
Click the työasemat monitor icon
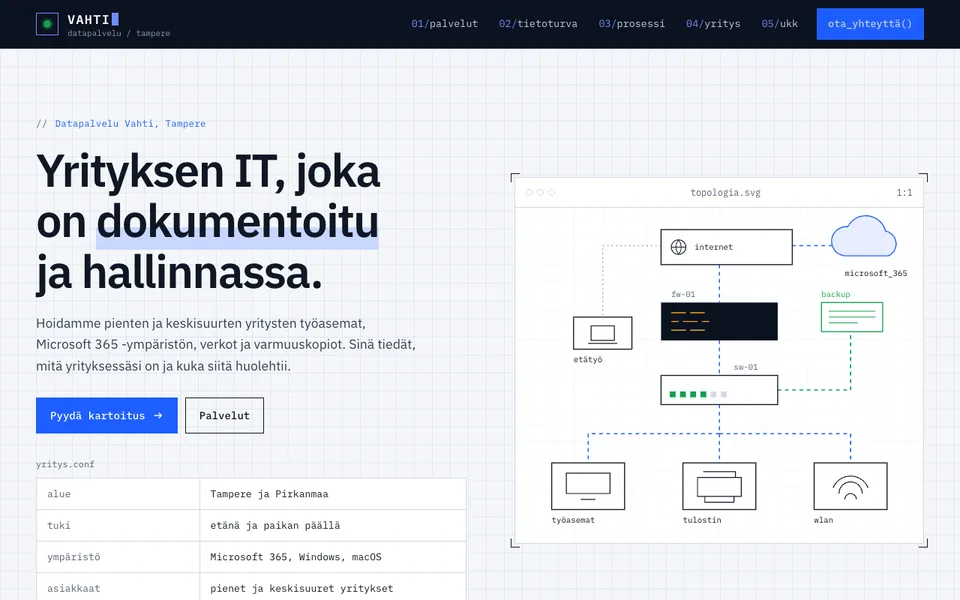(x=588, y=486)
